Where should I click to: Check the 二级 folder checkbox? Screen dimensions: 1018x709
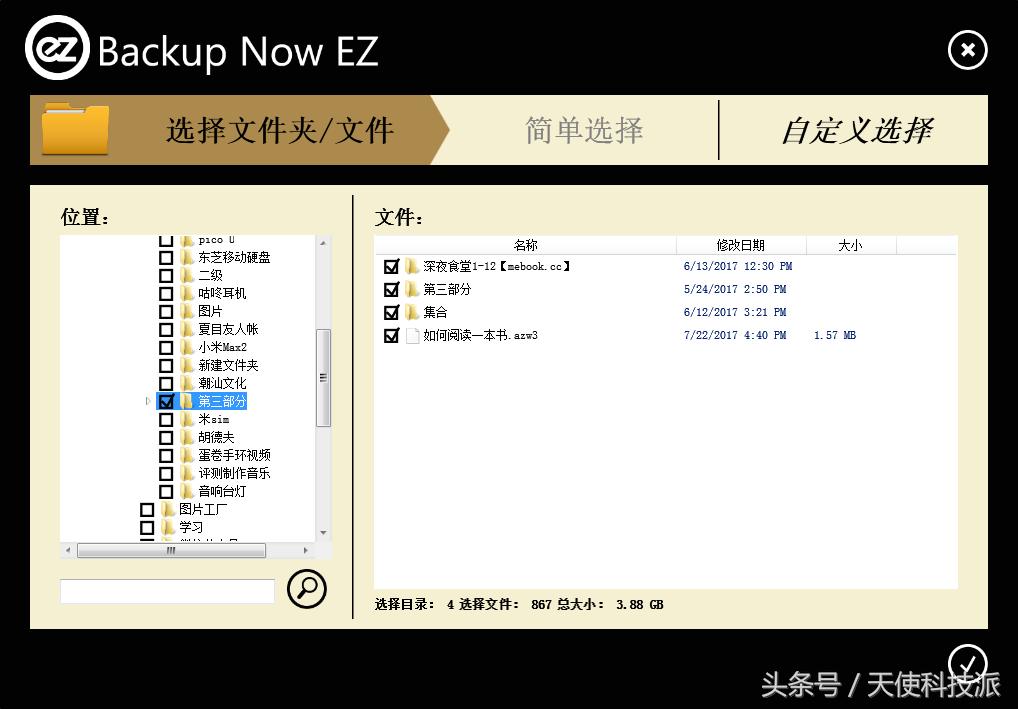point(166,276)
